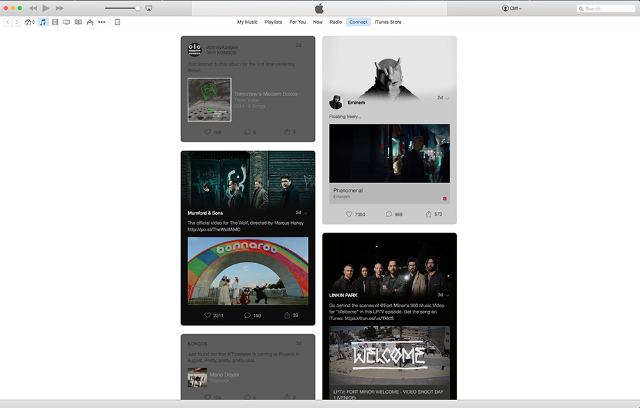Image resolution: width=640 pixels, height=408 pixels.
Task: Go back with the left navigation arrow
Action: [x=8, y=22]
